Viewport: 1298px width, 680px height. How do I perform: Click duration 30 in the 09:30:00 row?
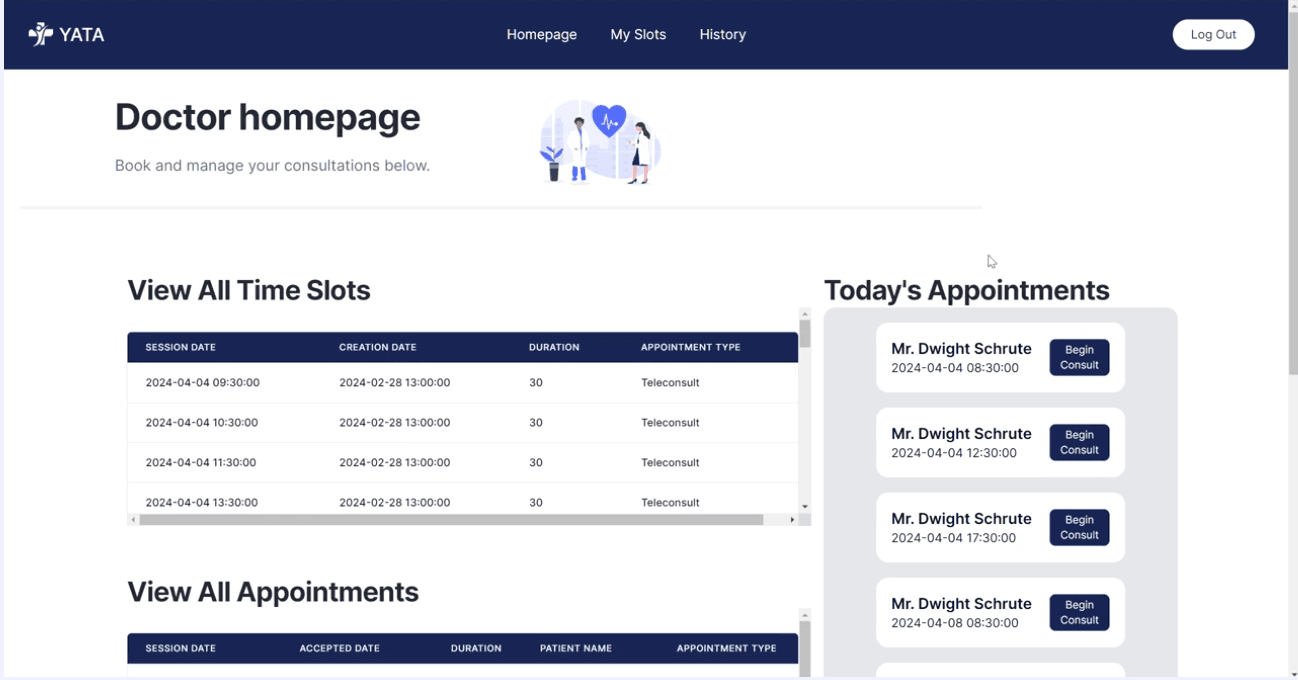536,383
